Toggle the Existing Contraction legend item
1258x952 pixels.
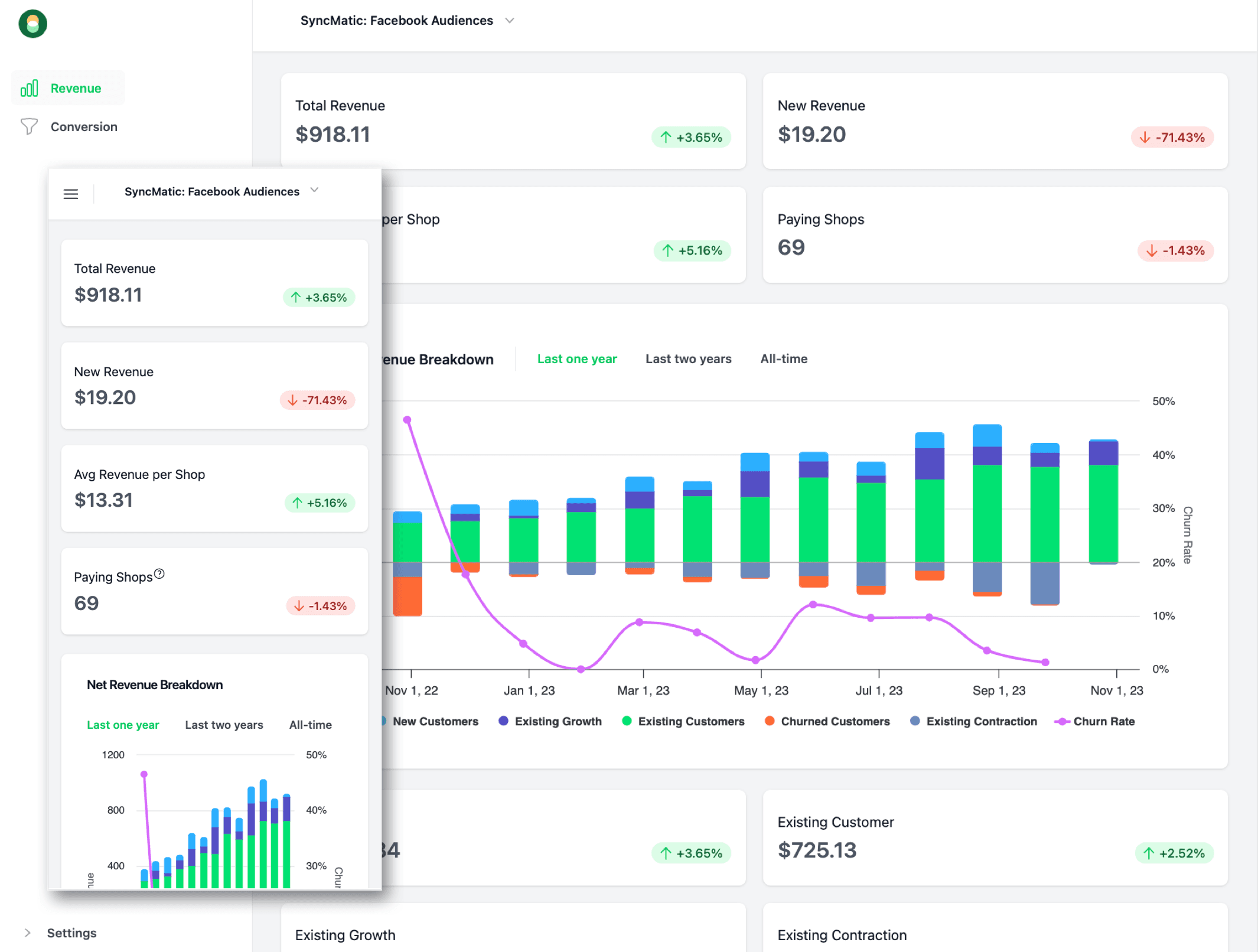(974, 721)
